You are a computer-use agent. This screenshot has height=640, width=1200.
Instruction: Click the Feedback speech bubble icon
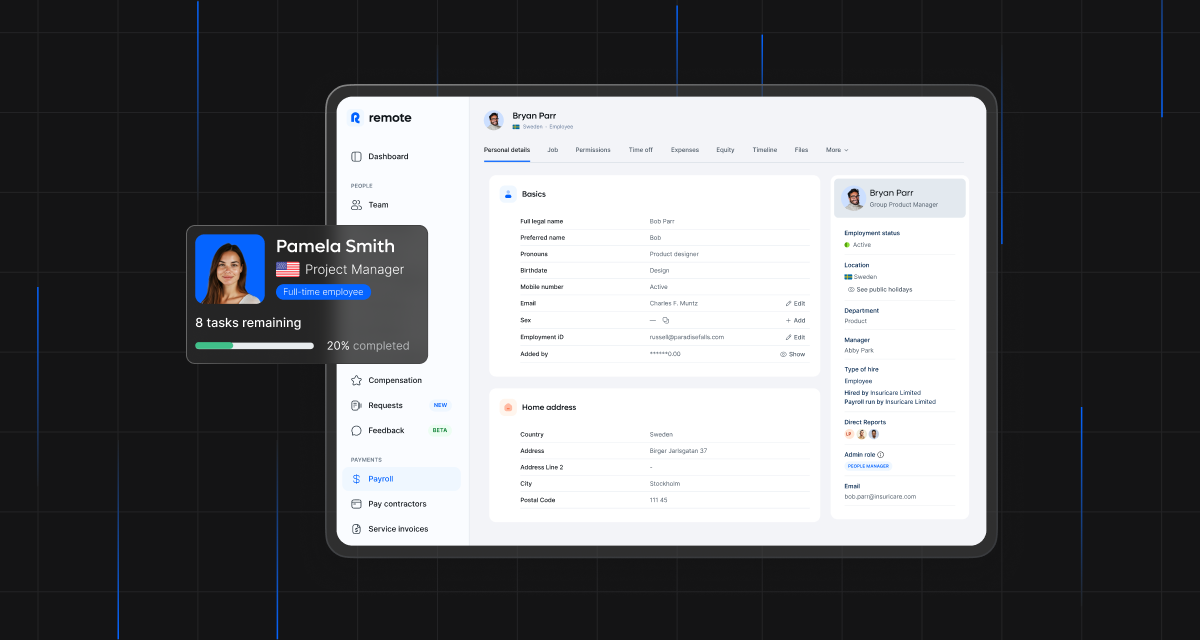pos(356,431)
